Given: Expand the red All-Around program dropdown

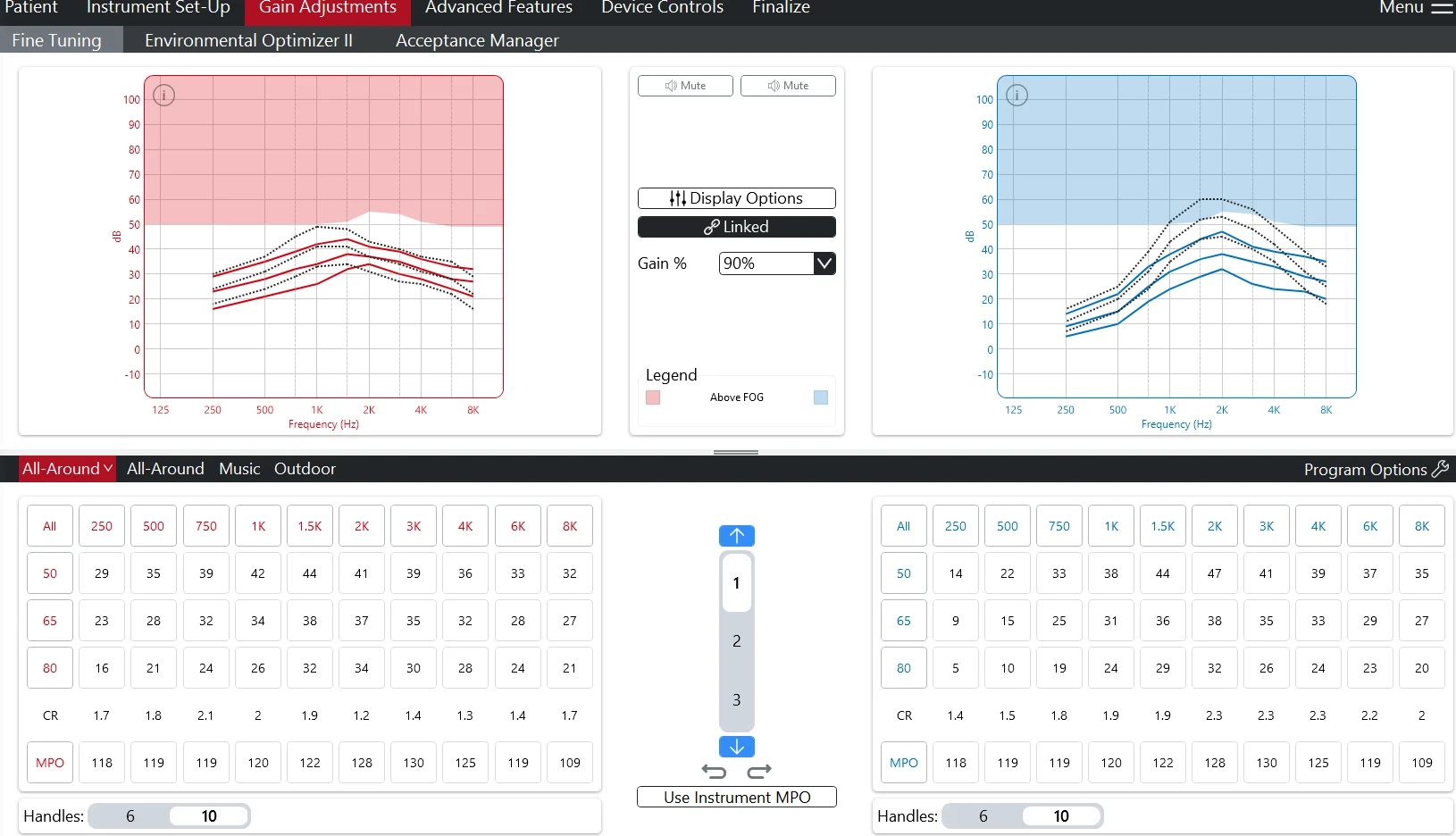Looking at the screenshot, I should (67, 469).
